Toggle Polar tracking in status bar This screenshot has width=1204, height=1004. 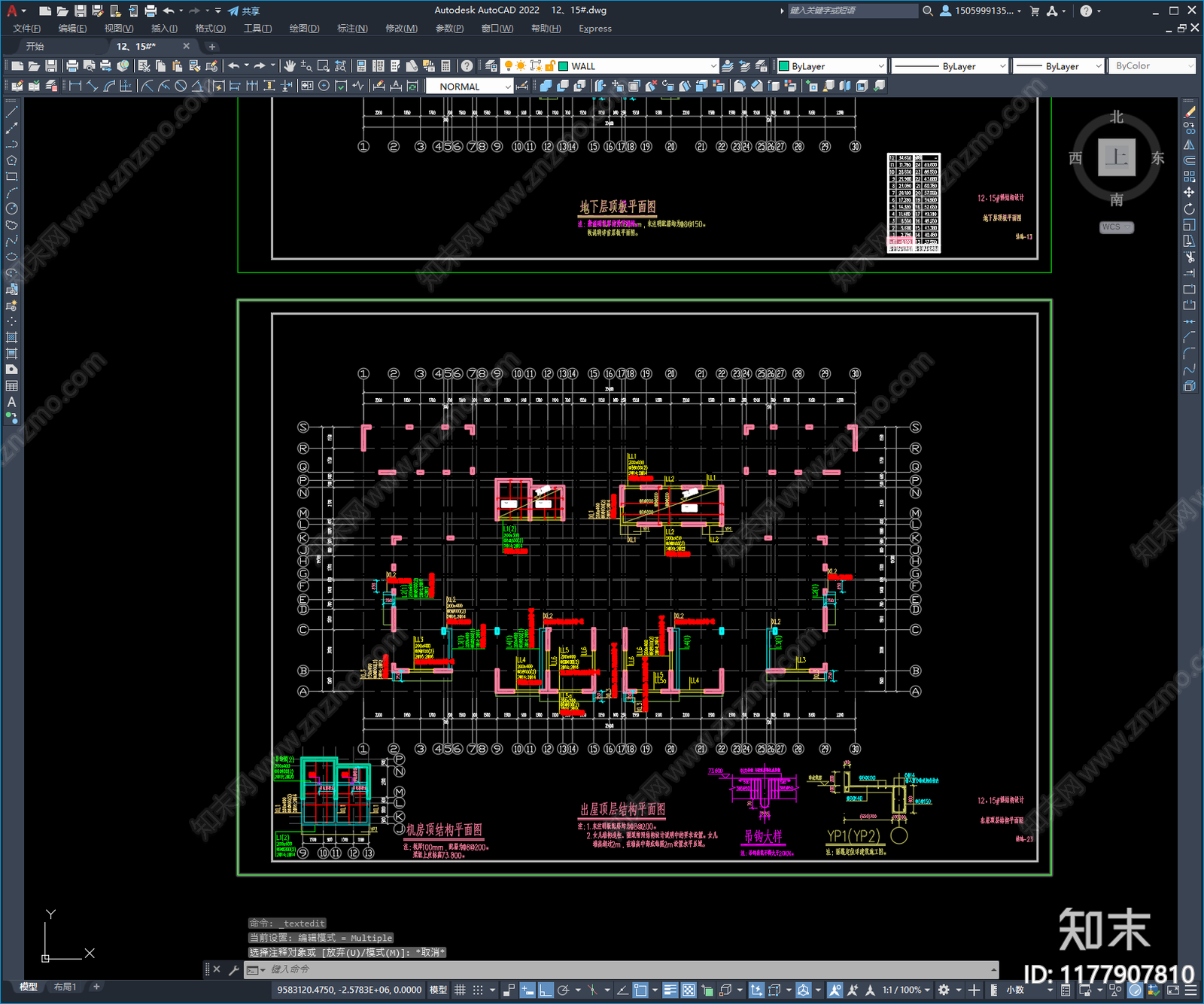pyautogui.click(x=563, y=990)
